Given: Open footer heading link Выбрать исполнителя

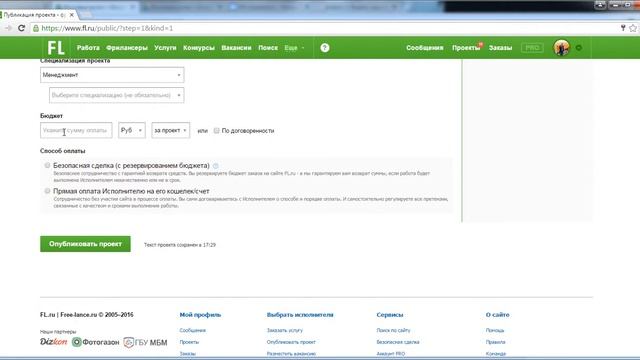Looking at the screenshot, I should point(300,315).
